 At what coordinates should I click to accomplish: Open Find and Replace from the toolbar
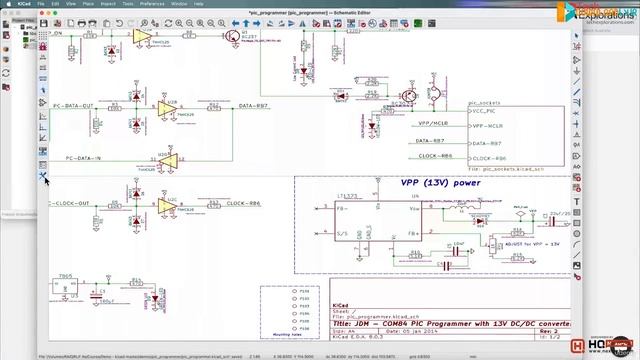[x=155, y=23]
